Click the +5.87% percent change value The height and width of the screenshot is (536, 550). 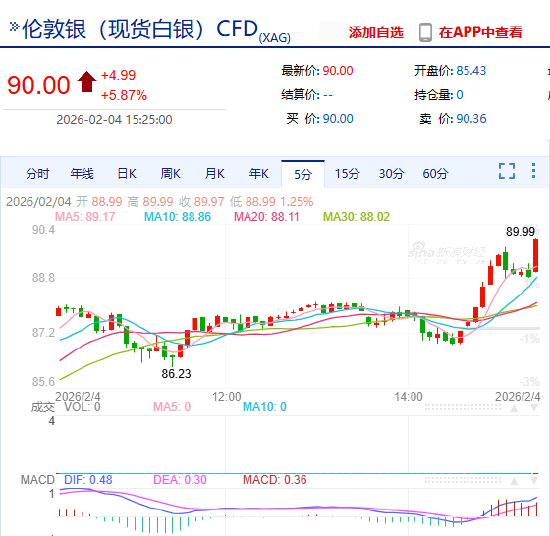[124, 95]
